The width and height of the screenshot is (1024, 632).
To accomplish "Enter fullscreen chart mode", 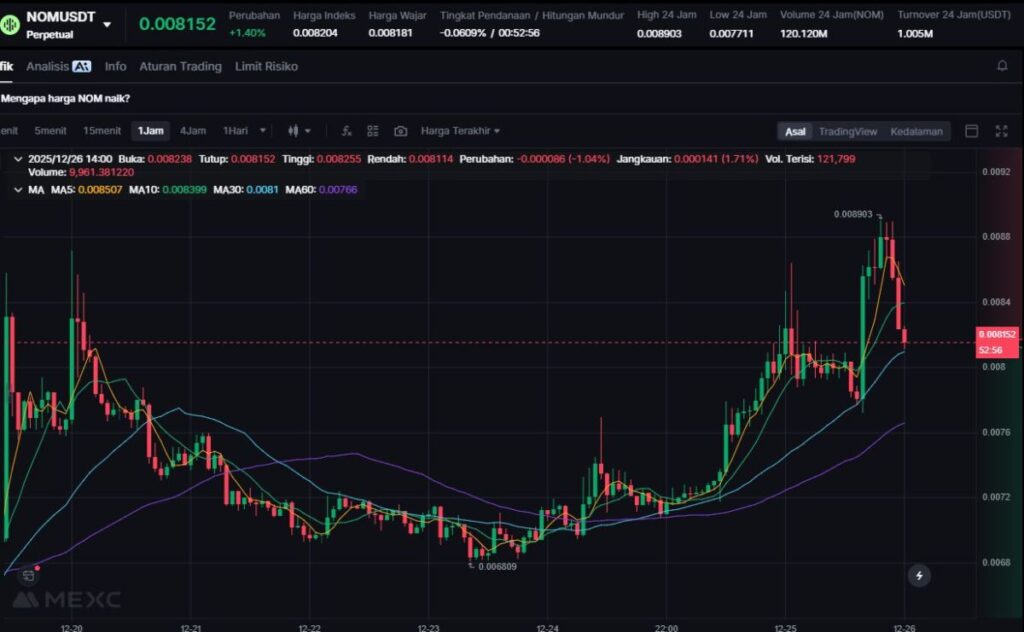I will (1001, 131).
